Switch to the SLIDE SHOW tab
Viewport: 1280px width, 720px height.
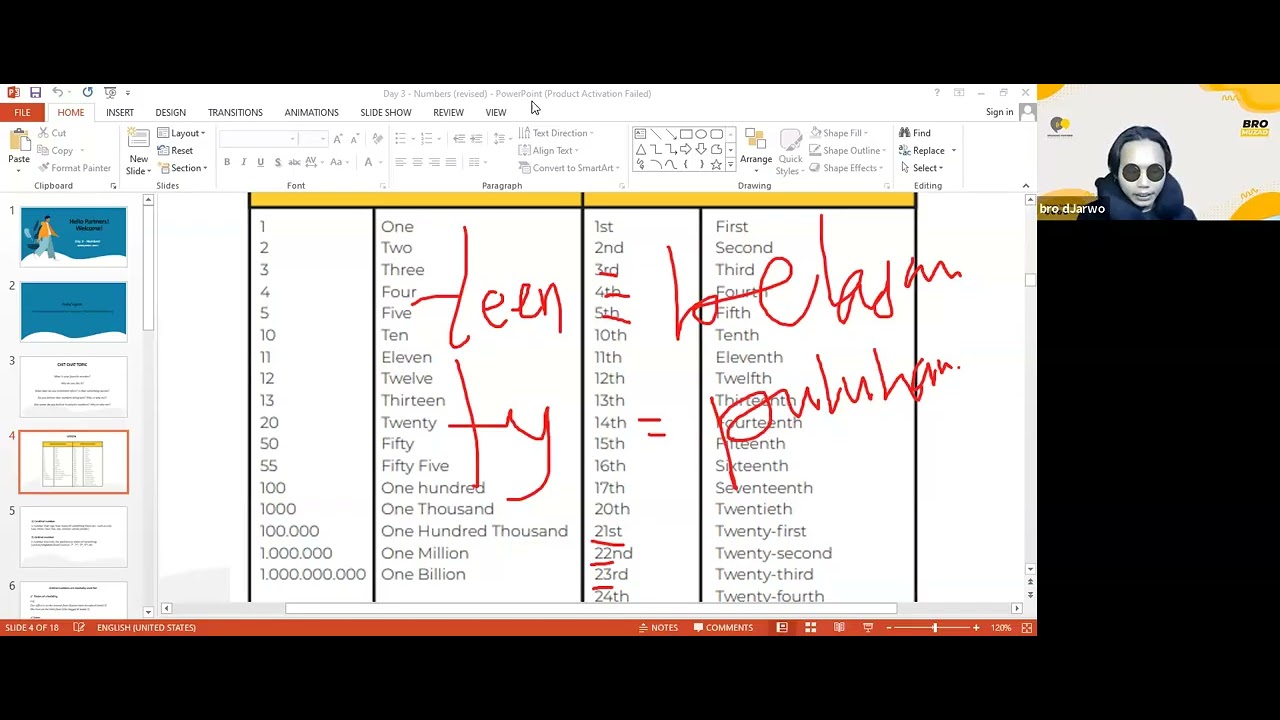(x=386, y=113)
